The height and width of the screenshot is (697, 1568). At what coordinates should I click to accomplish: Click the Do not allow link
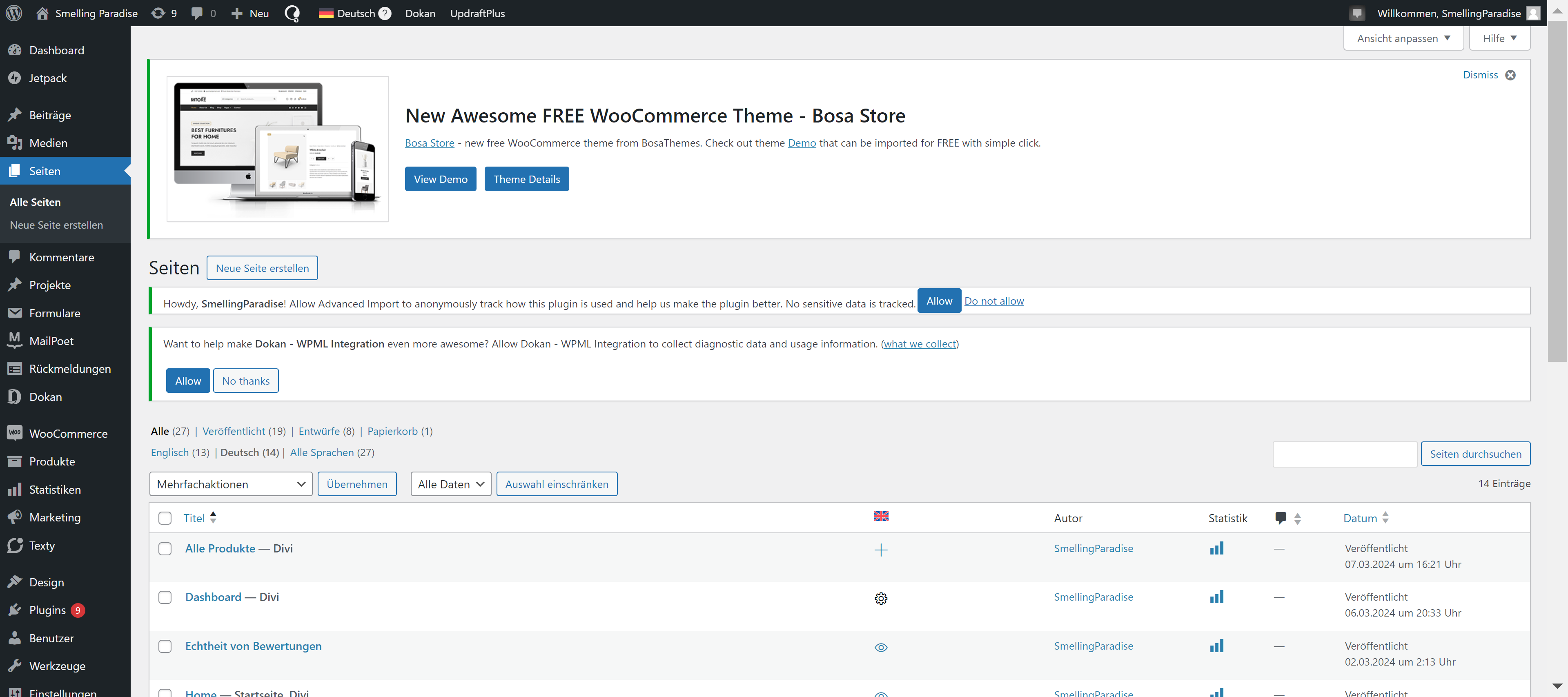(994, 301)
